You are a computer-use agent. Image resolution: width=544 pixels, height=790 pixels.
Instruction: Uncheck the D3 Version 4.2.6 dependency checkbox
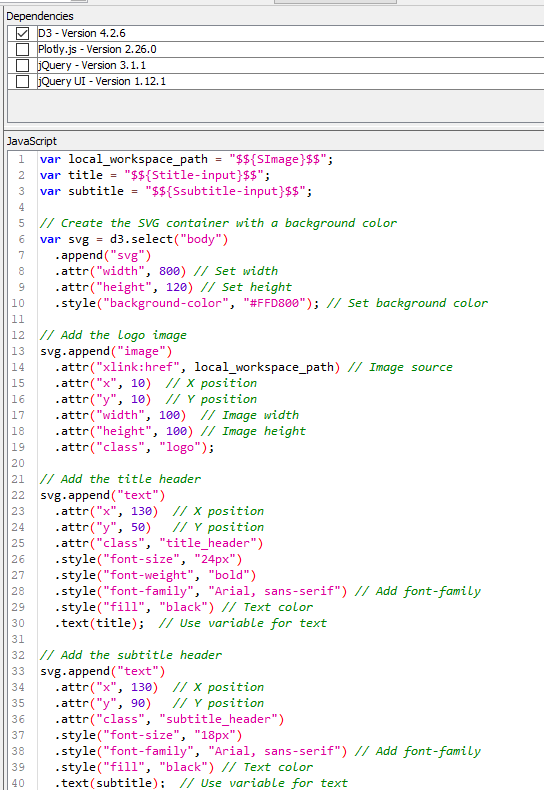click(23, 33)
